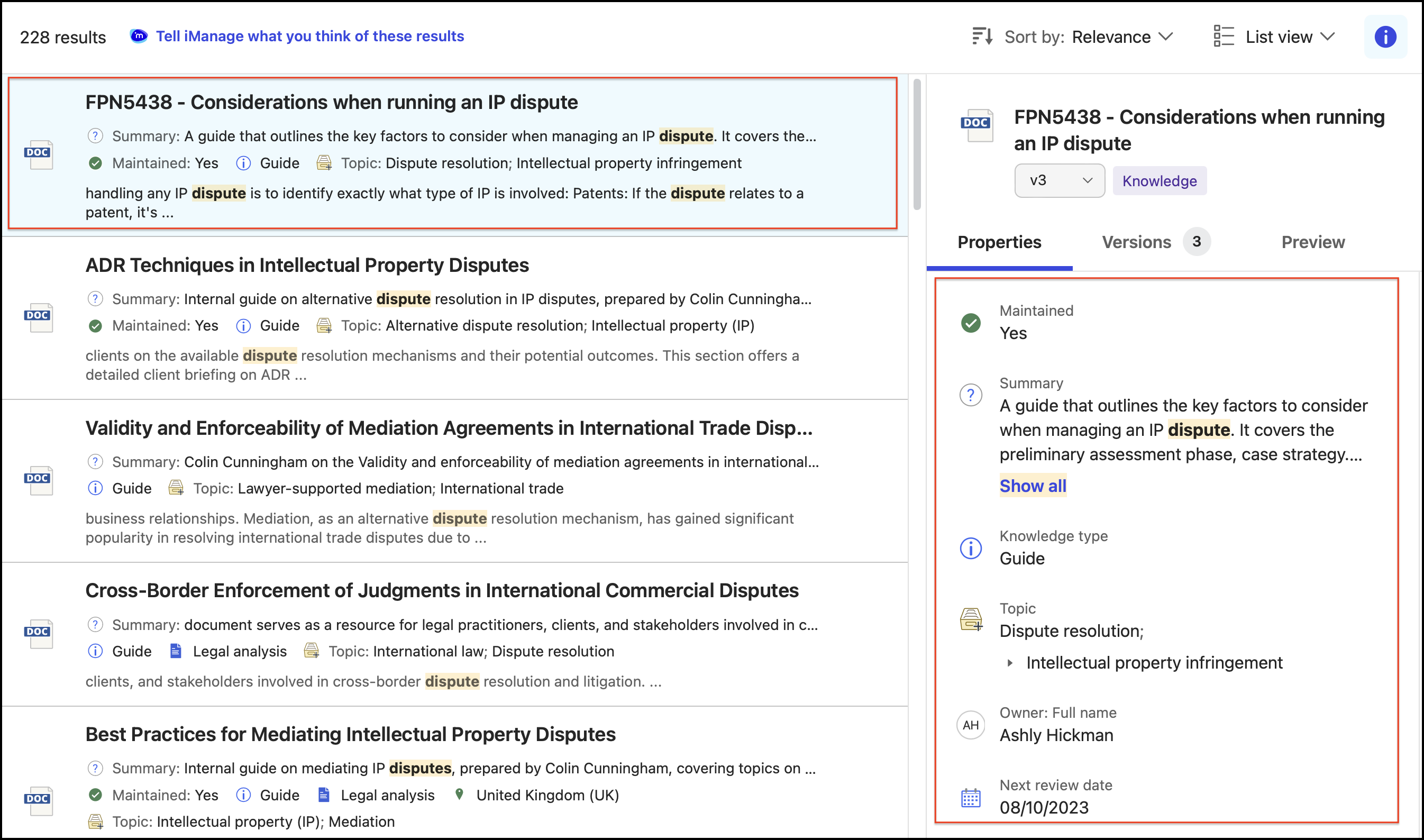Click the Knowledge type info icon in Properties
Image resolution: width=1424 pixels, height=840 pixels.
971,548
